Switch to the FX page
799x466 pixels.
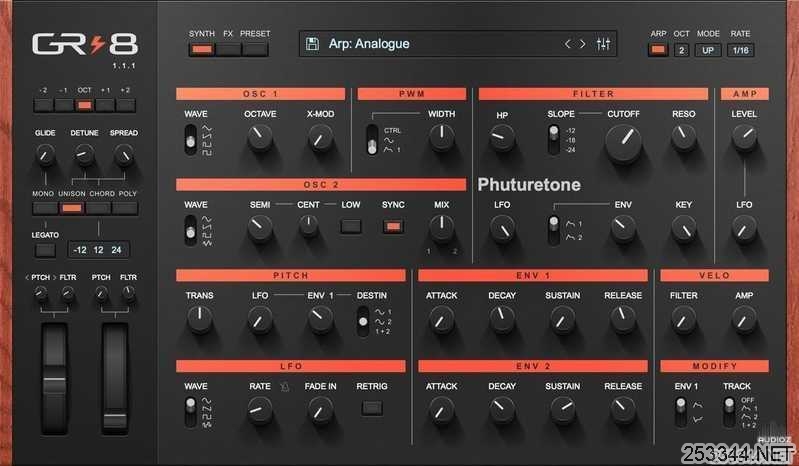click(228, 49)
